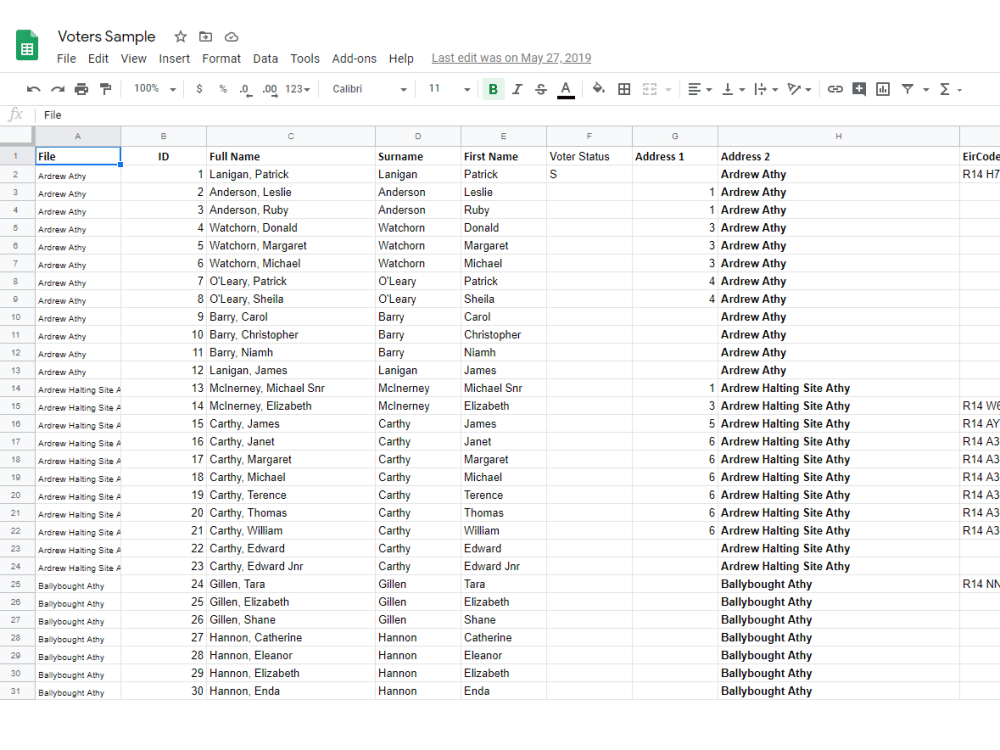The image size is (1000, 750).
Task: Format cell as currency
Action: (x=199, y=89)
